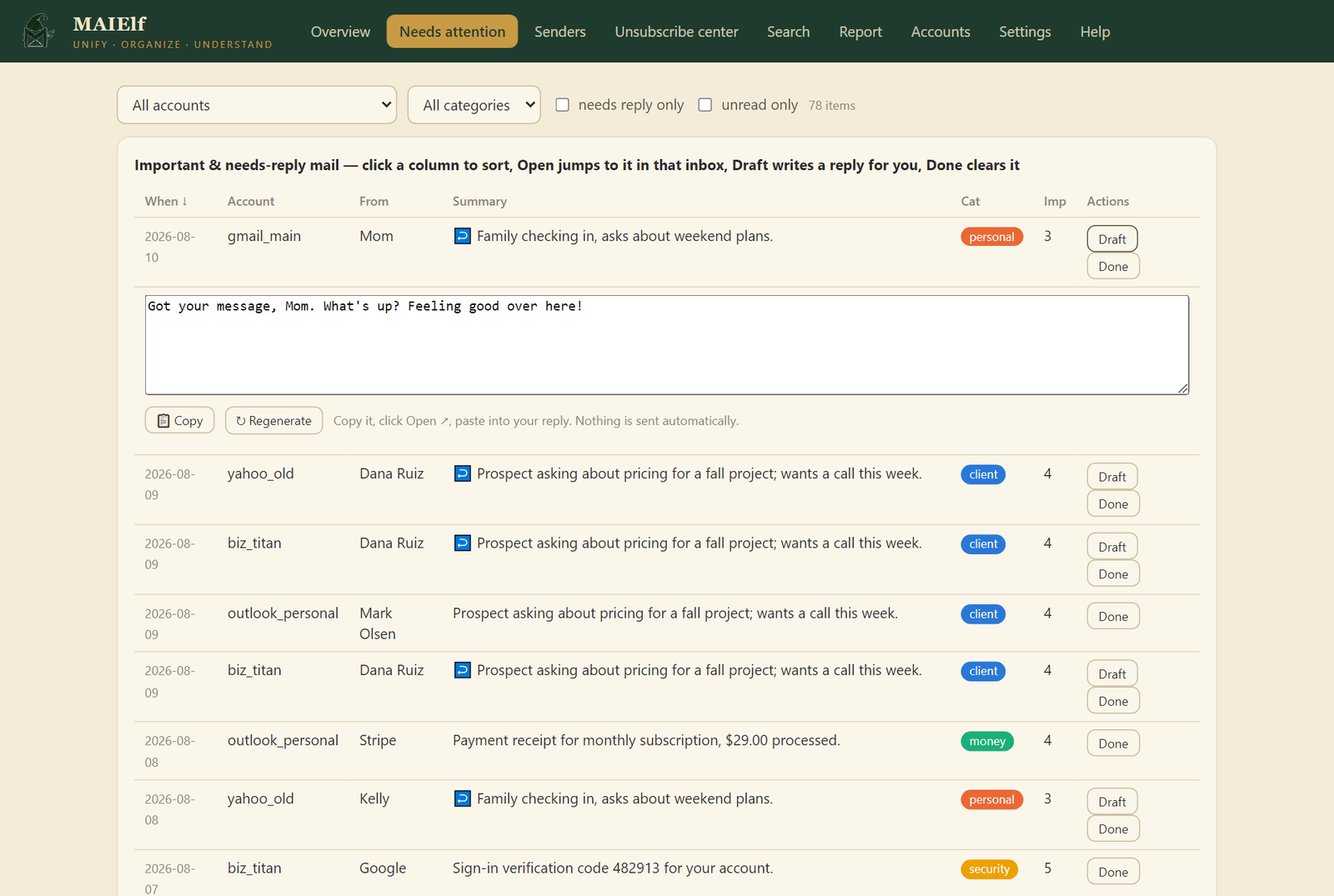Sort by the Imp column
The height and width of the screenshot is (896, 1334).
tap(1055, 201)
